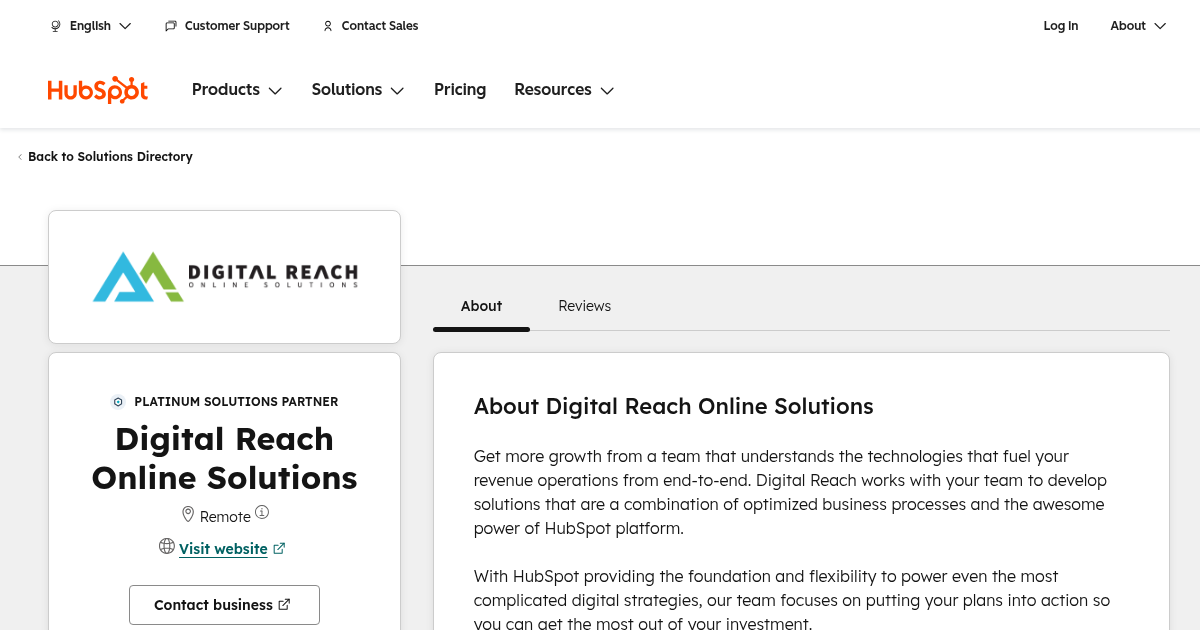Viewport: 1200px width, 630px height.
Task: Click the back arrow before Solutions Directory
Action: point(20,157)
